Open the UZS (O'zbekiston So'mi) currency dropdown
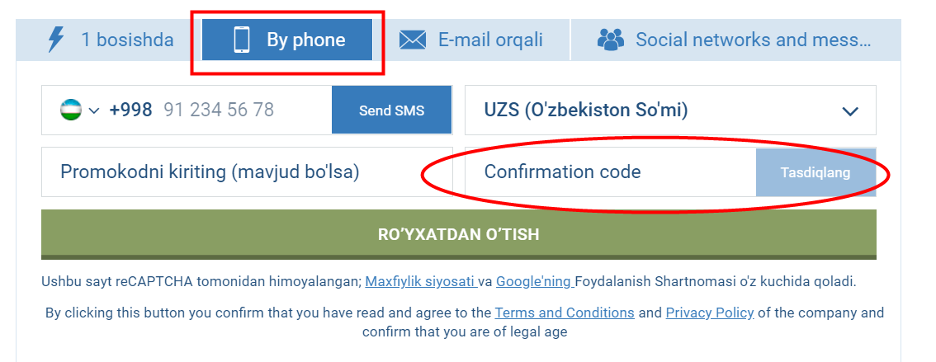936x362 pixels. (670, 110)
